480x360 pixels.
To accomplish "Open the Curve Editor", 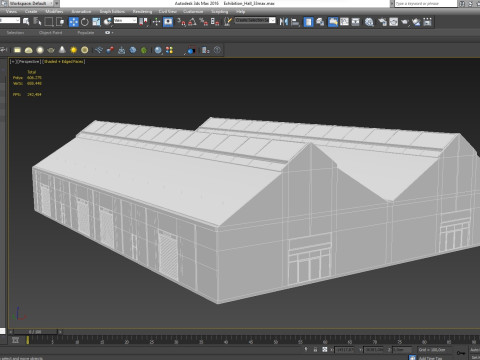I will [344, 22].
